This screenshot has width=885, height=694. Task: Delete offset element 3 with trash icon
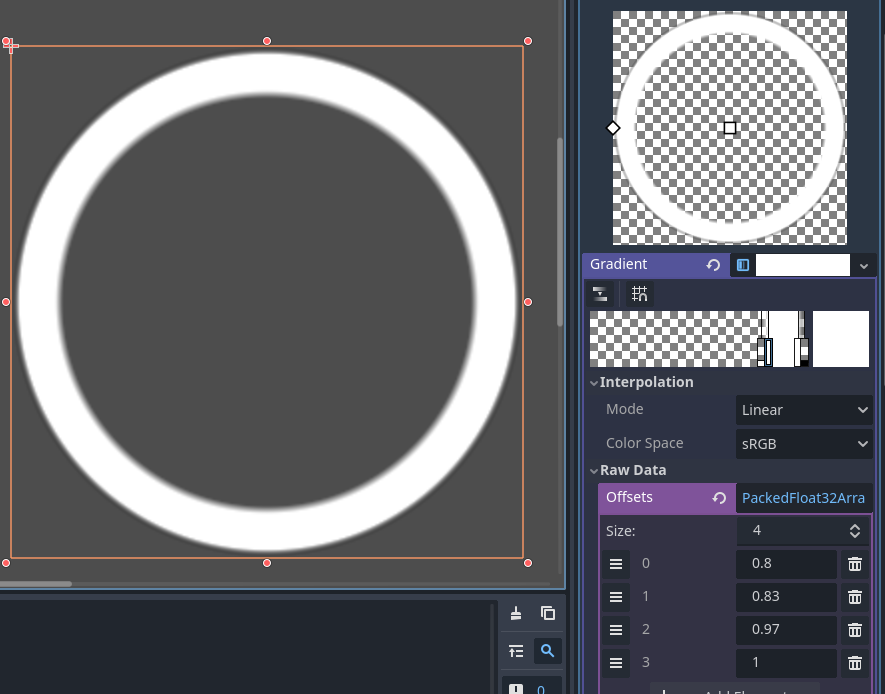pos(855,662)
